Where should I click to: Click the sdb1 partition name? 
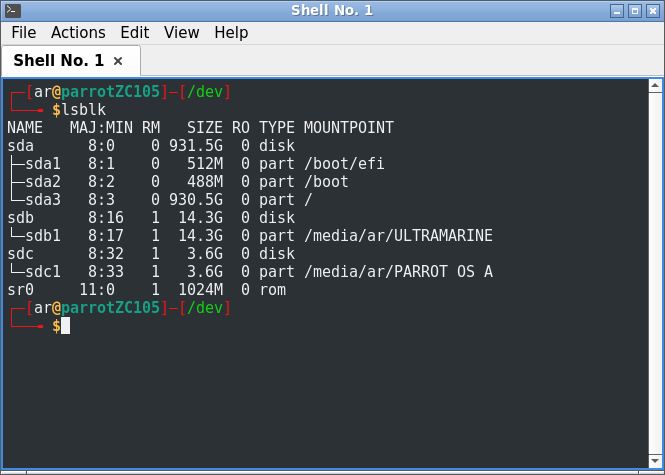coord(43,235)
